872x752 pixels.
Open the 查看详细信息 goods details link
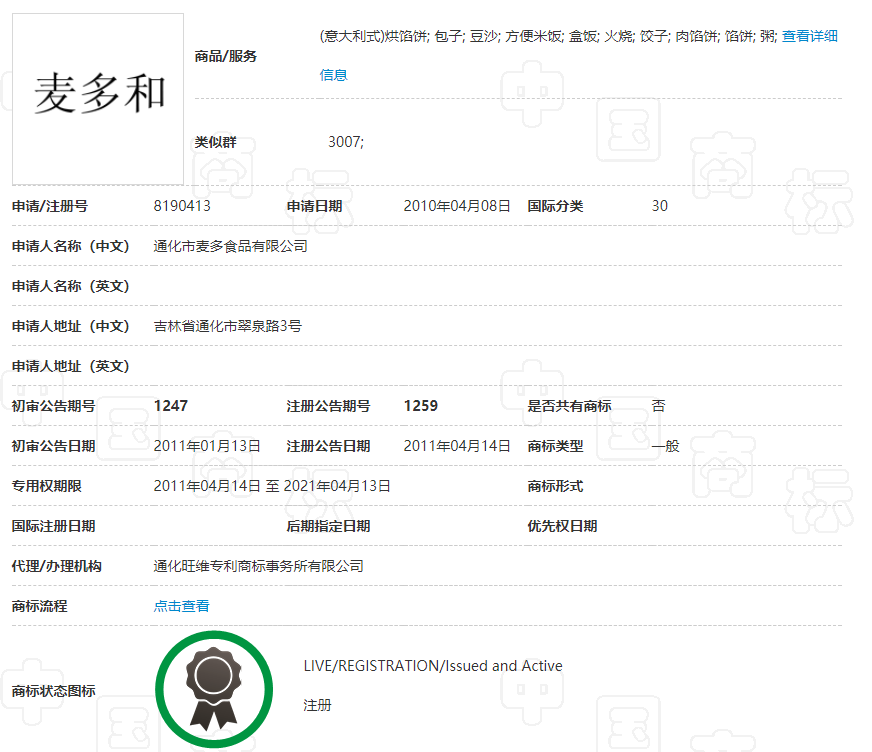pyautogui.click(x=808, y=36)
